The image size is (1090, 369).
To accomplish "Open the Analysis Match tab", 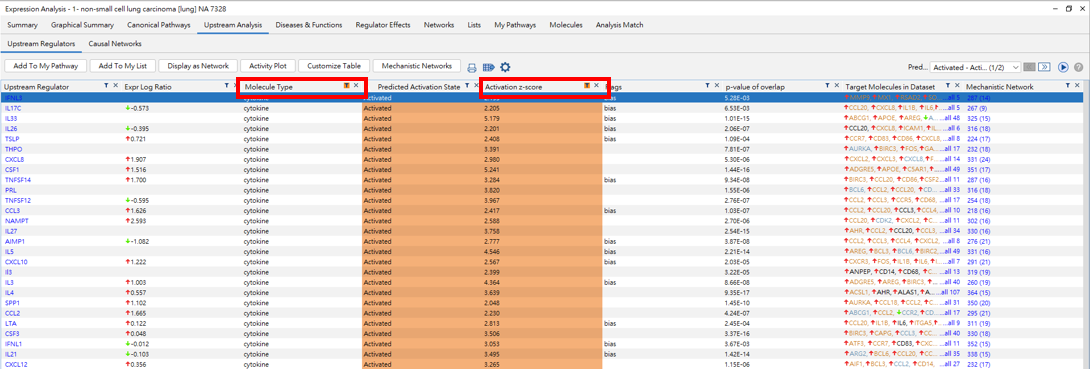I will pos(619,25).
